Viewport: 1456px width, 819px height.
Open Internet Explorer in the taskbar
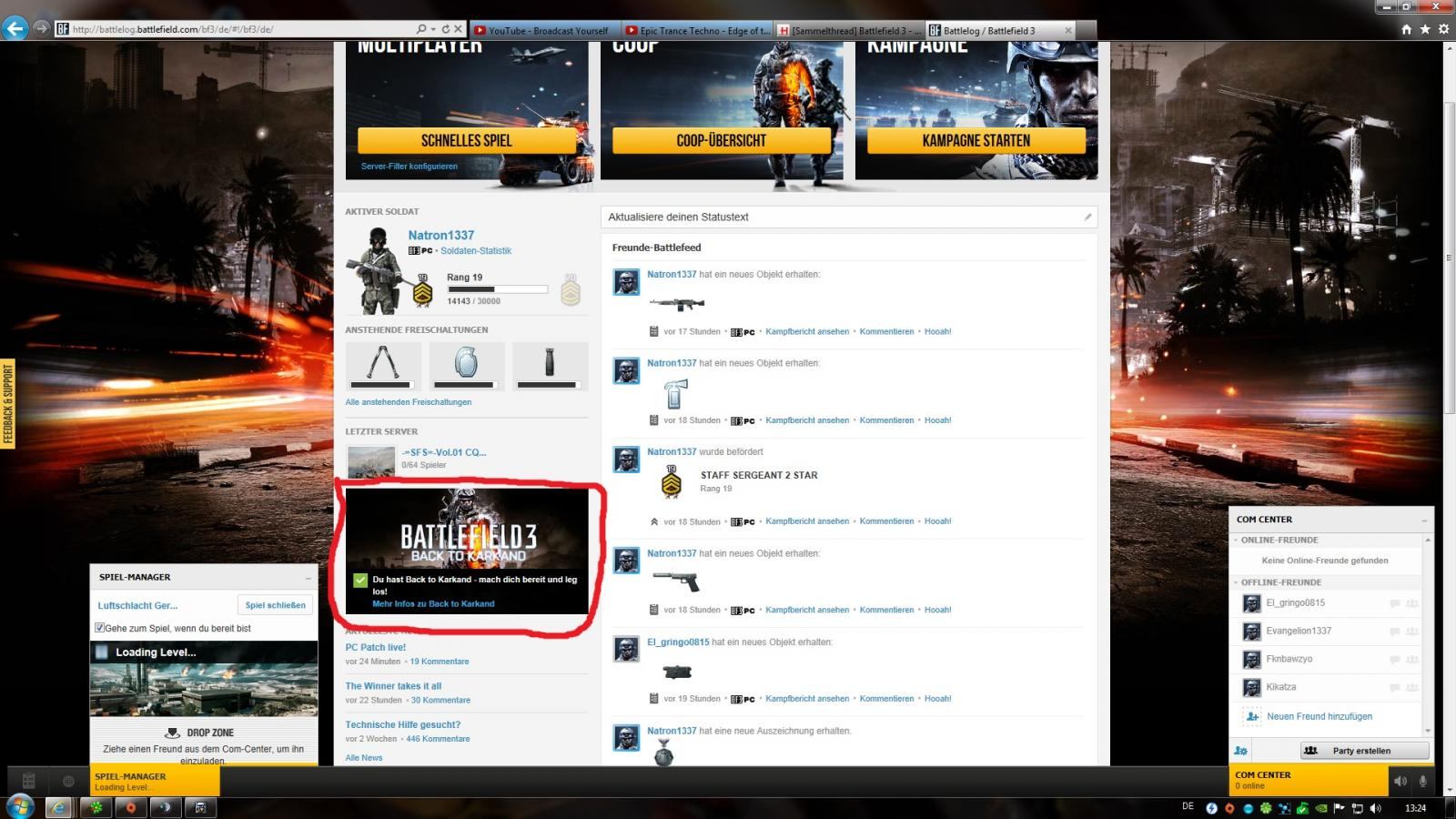pyautogui.click(x=59, y=807)
